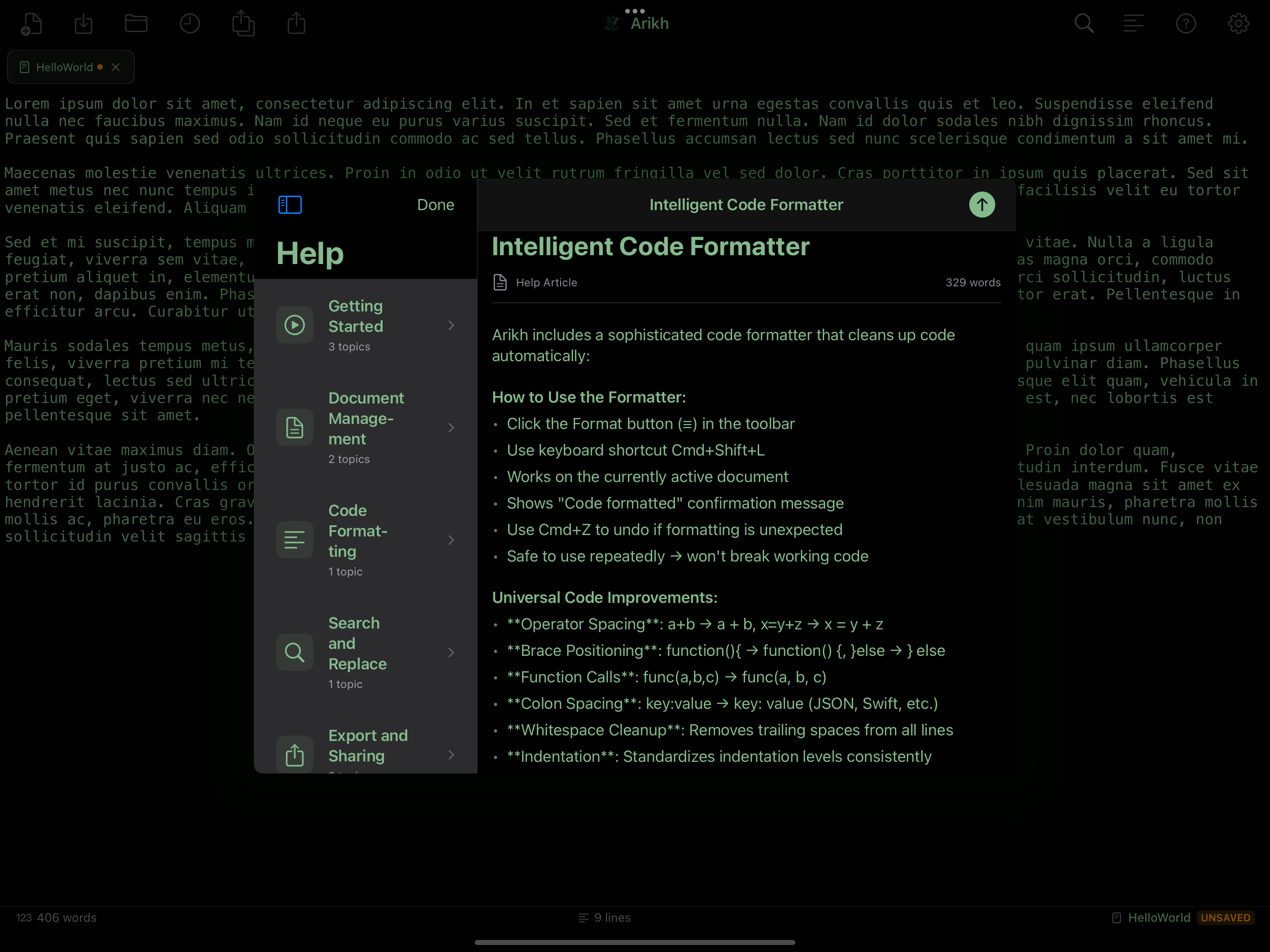Click the green scroll-to-top arrow button
The height and width of the screenshot is (952, 1270).
pos(982,205)
